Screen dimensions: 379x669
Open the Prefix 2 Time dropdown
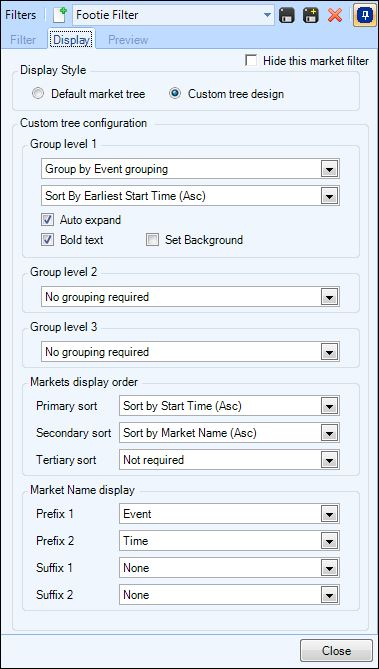click(229, 541)
